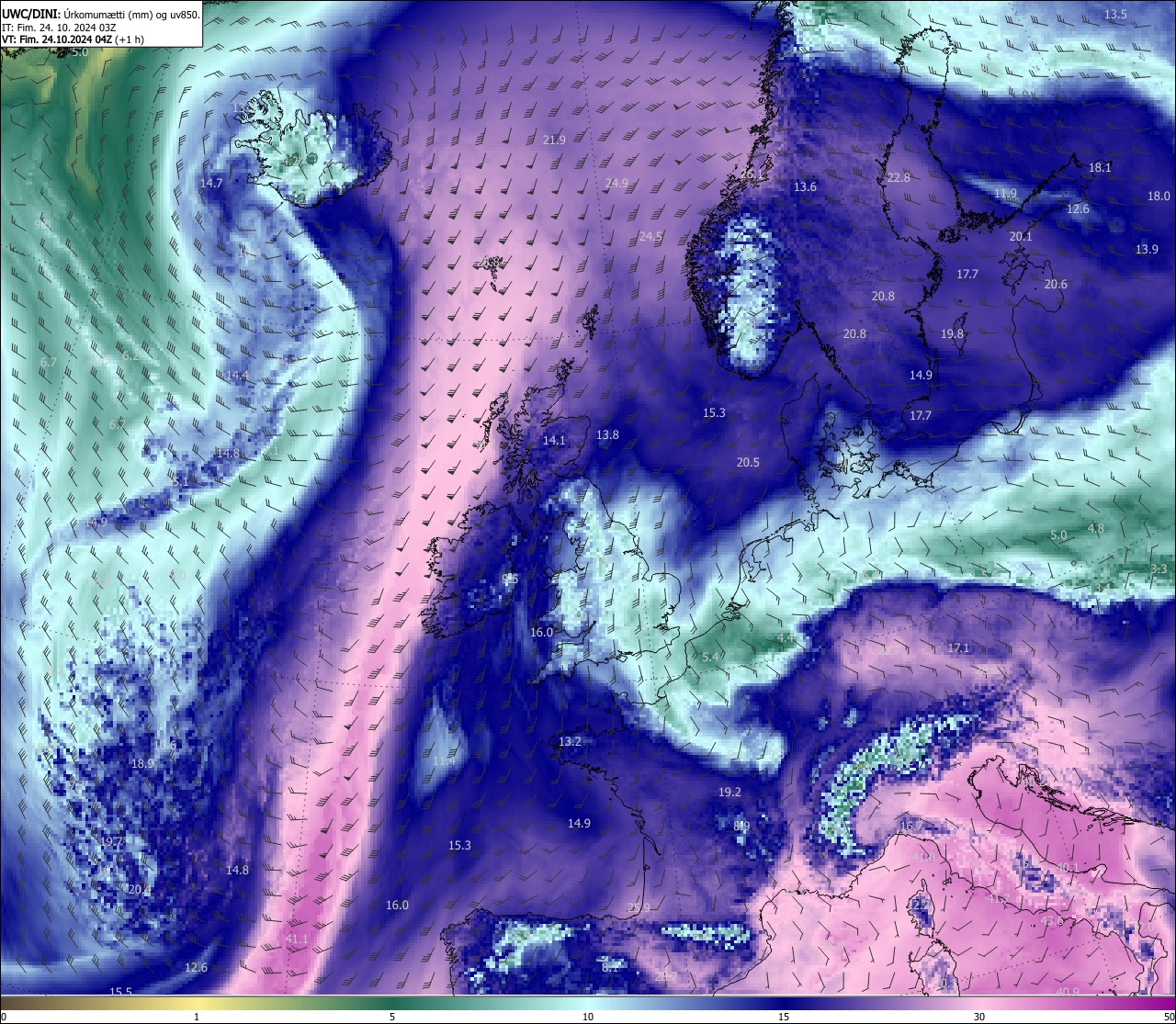Screen dimensions: 1176x1024
Task: Click the 18.1 value label
Action: pyautogui.click(x=1100, y=167)
